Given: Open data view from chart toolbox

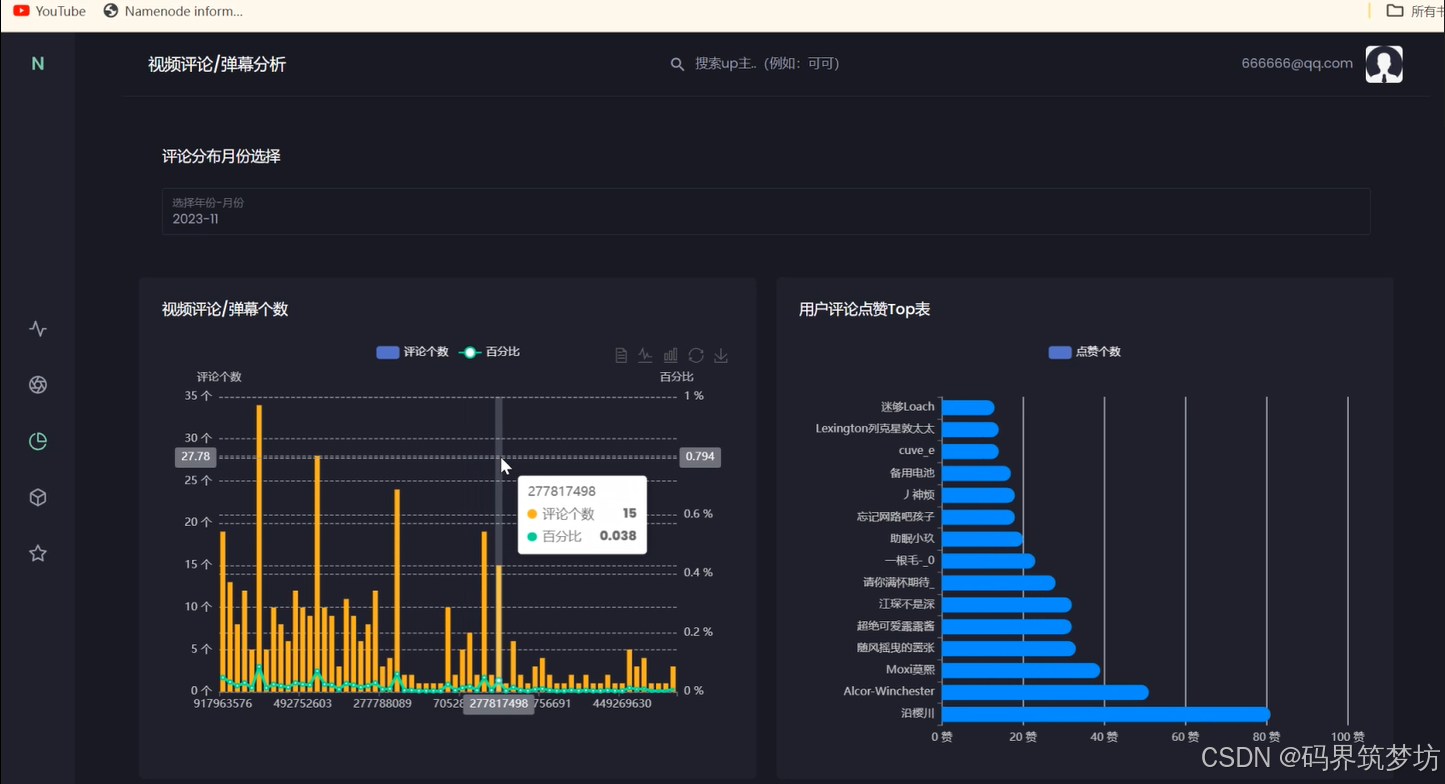Looking at the screenshot, I should coord(621,355).
